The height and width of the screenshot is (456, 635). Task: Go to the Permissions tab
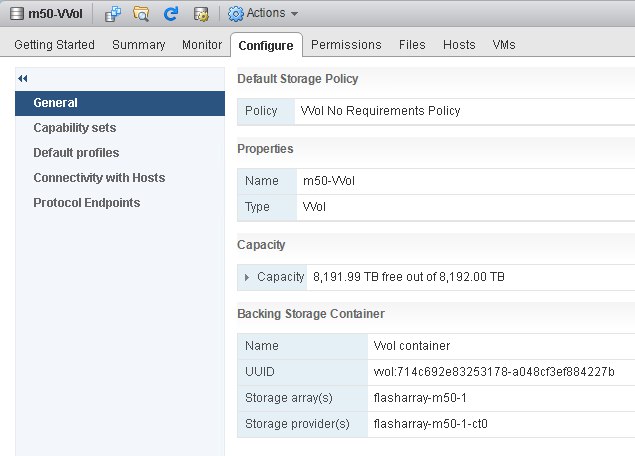346,45
